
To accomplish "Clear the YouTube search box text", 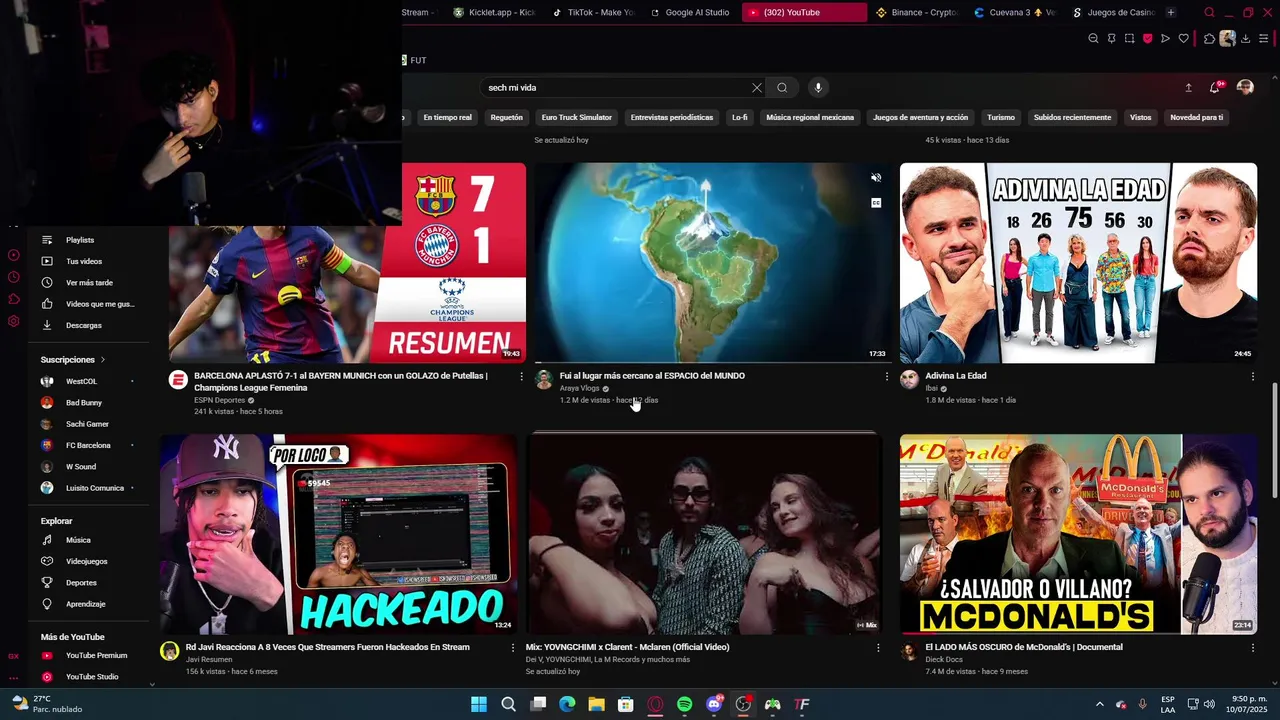I will [x=757, y=88].
